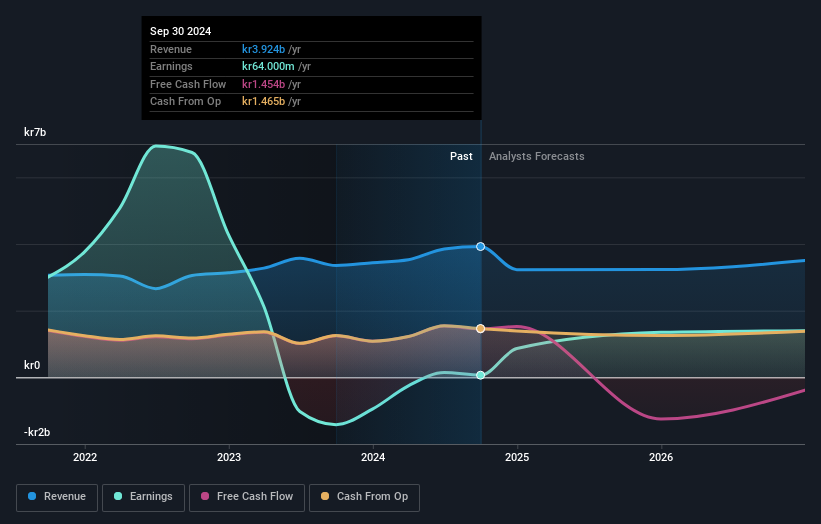Toggle the Cash From Op legend button
The image size is (821, 524).
364,497
